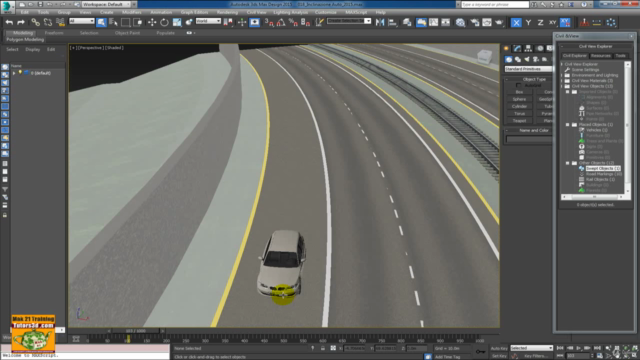Select Vehicles (1) in the explorer tree
Image resolution: width=640 pixels, height=360 pixels.
[x=597, y=130]
